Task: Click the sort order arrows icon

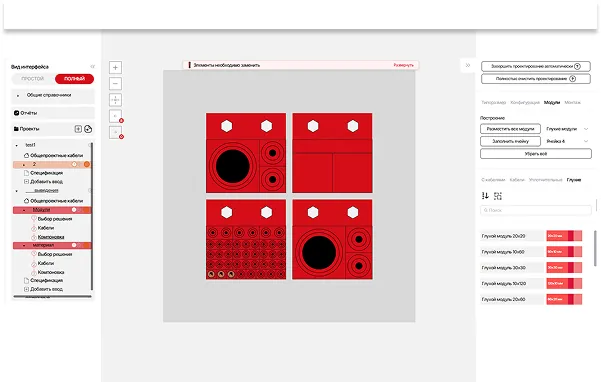Action: [x=485, y=196]
